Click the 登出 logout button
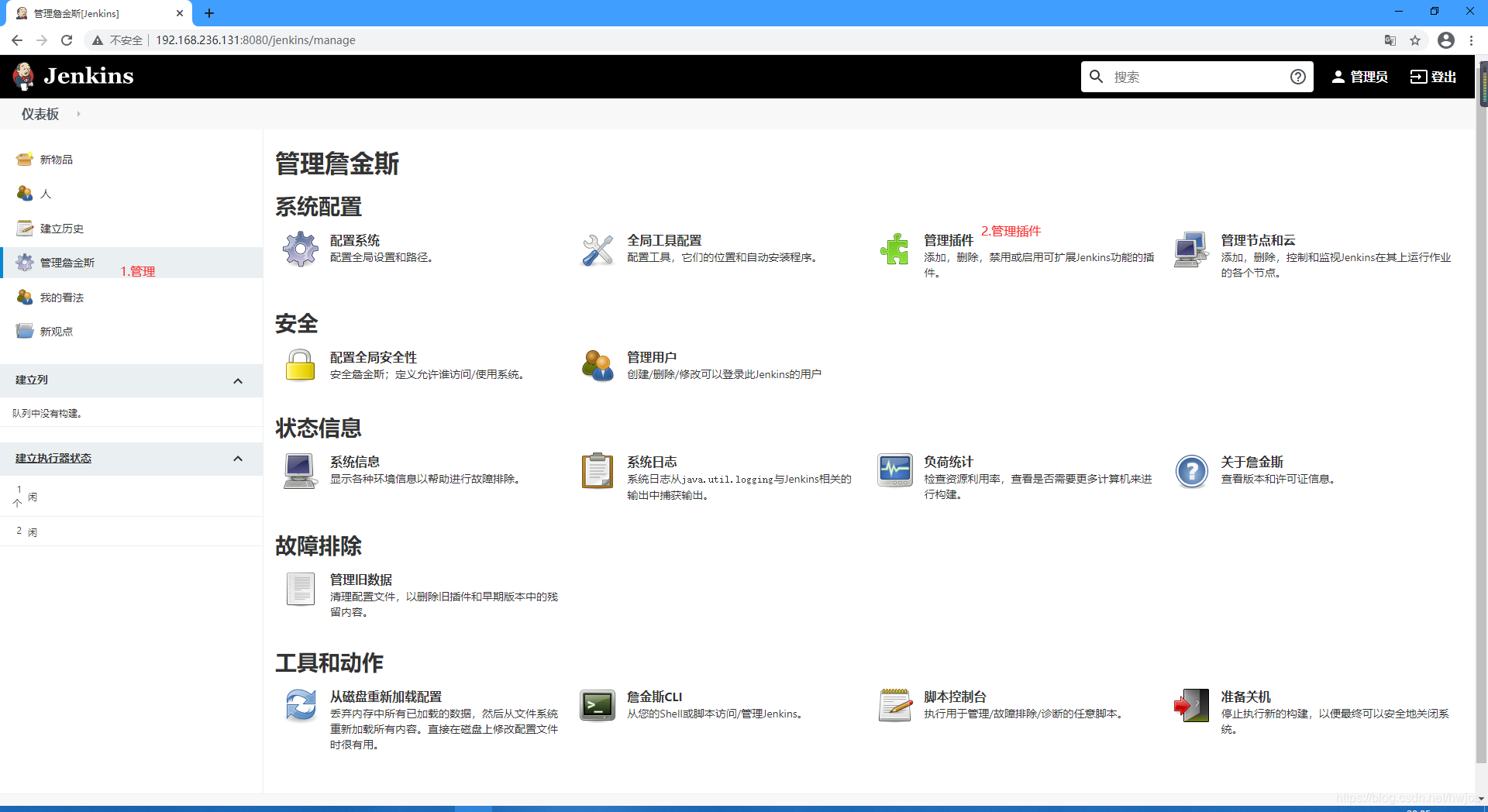The width and height of the screenshot is (1488, 812). [1433, 77]
